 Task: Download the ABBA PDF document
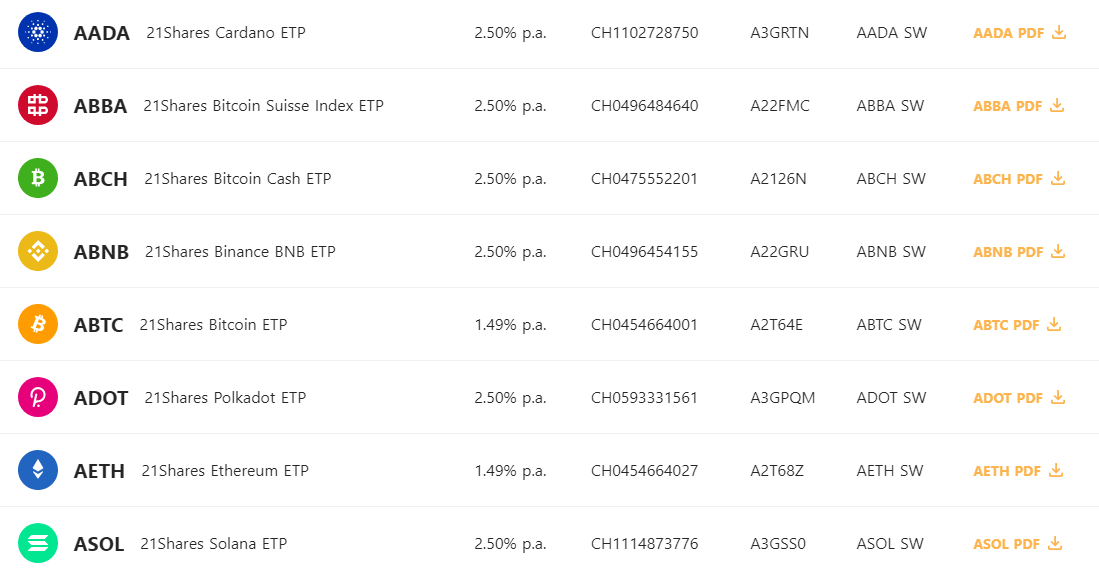(1004, 105)
